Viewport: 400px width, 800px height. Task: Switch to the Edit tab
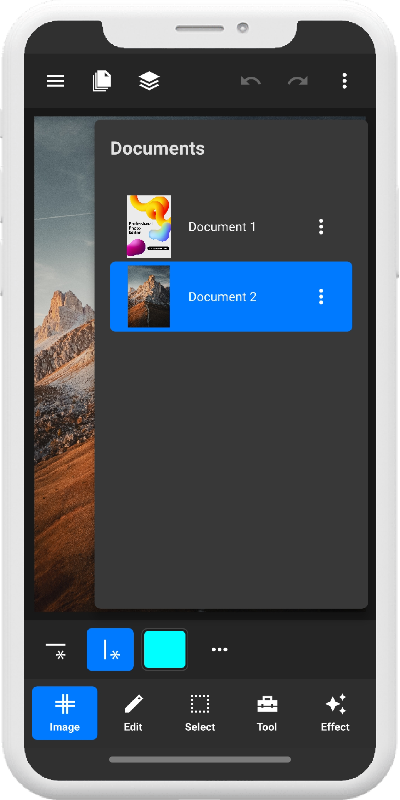point(133,713)
